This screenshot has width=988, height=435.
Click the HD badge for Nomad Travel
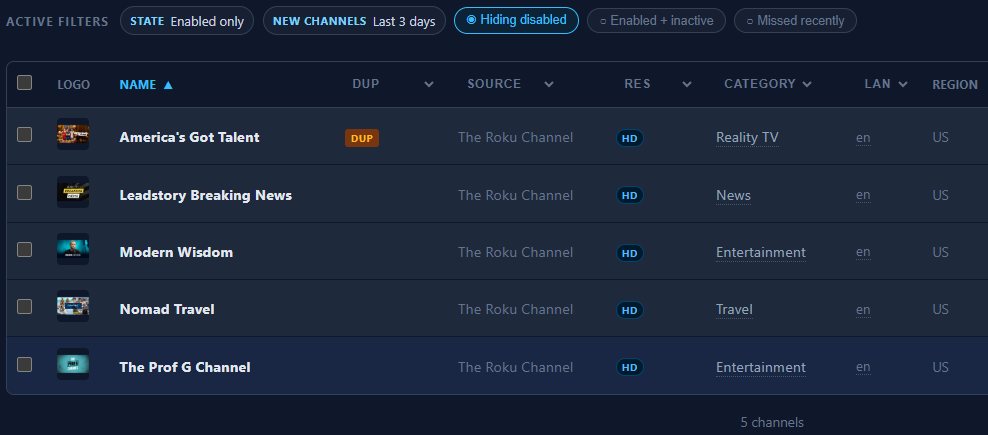pos(629,310)
